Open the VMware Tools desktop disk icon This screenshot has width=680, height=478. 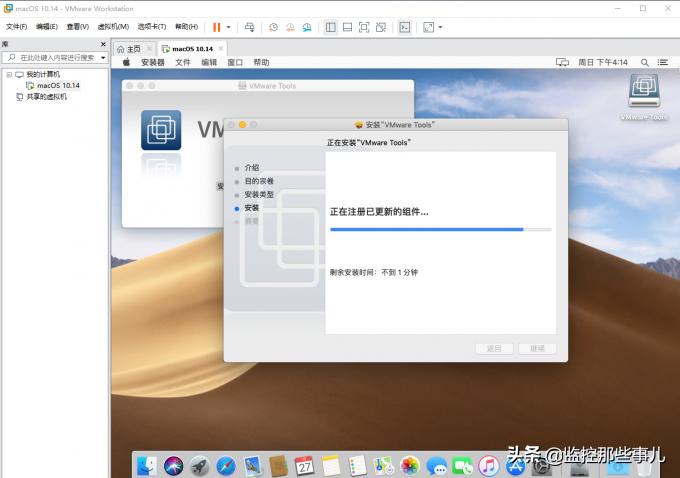coord(644,91)
